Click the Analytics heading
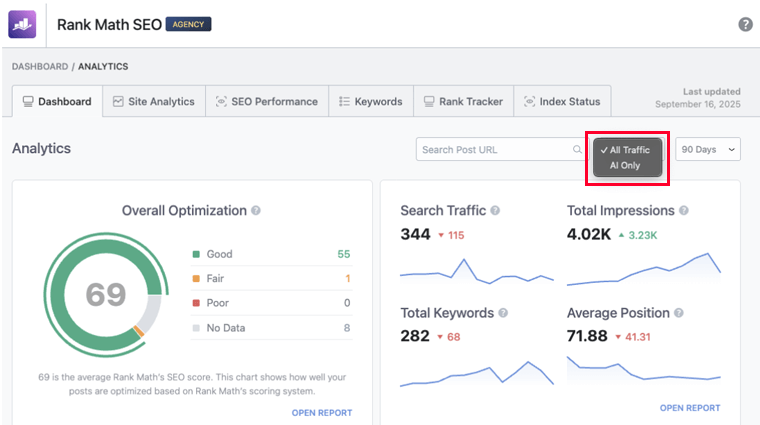The height and width of the screenshot is (425, 760). [x=41, y=148]
